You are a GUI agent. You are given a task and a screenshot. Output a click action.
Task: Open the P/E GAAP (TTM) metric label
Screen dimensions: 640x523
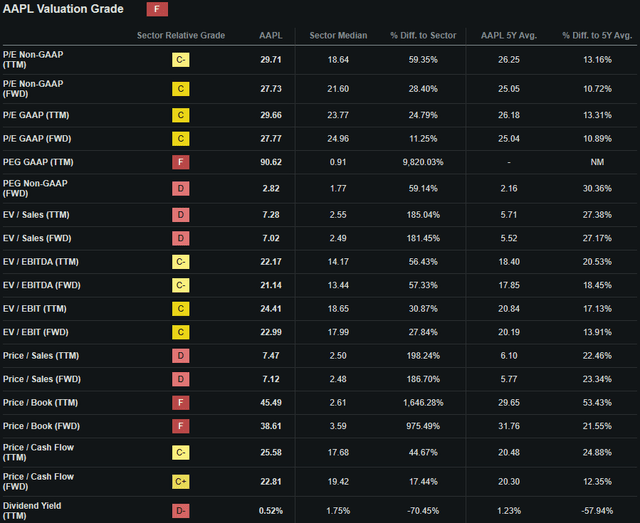(36, 115)
